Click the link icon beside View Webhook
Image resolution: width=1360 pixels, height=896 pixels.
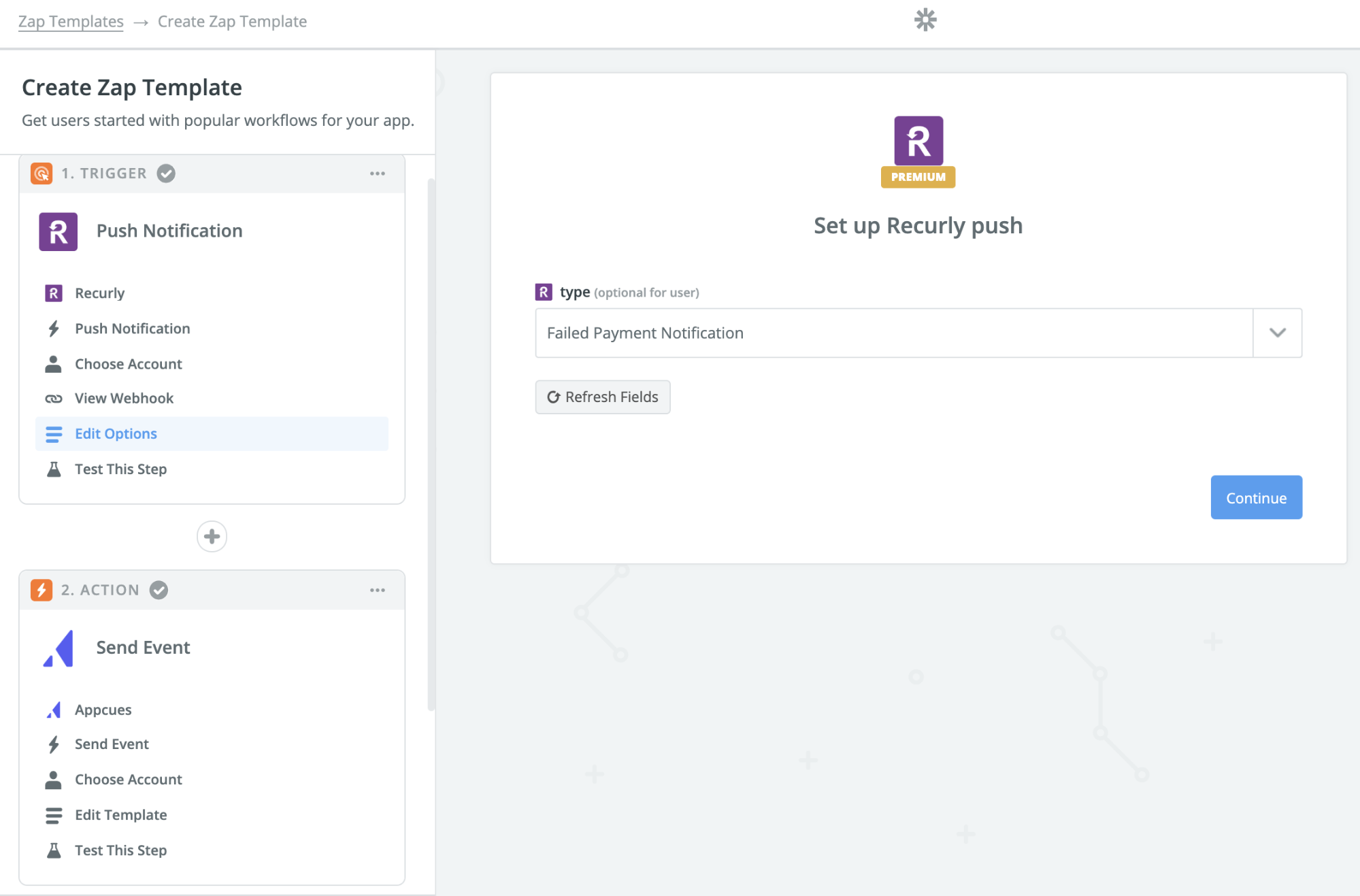coord(54,399)
